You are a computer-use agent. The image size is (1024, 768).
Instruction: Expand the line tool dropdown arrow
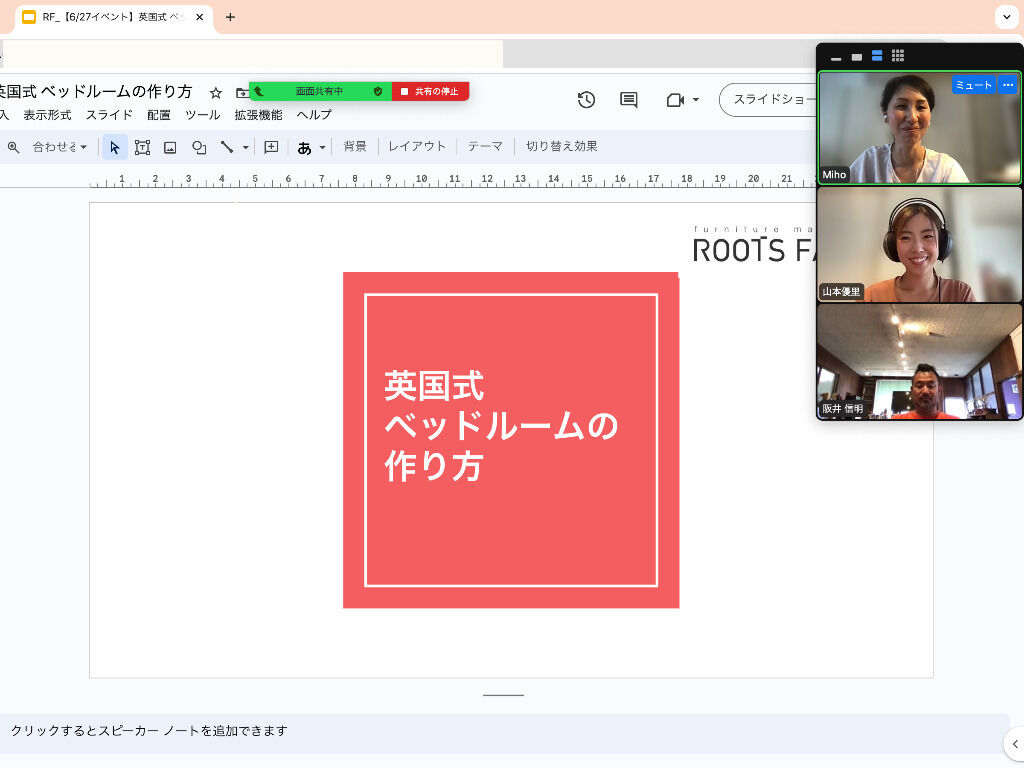pos(246,148)
